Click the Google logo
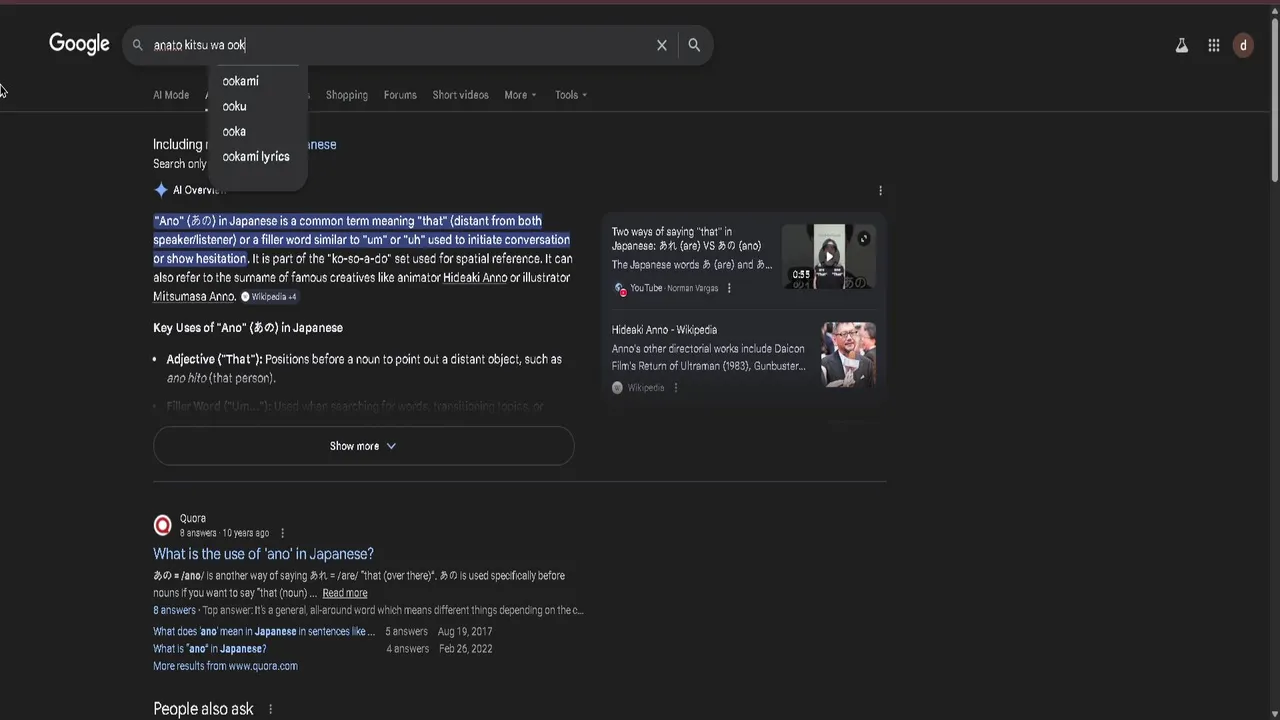The width and height of the screenshot is (1280, 720). pos(79,44)
